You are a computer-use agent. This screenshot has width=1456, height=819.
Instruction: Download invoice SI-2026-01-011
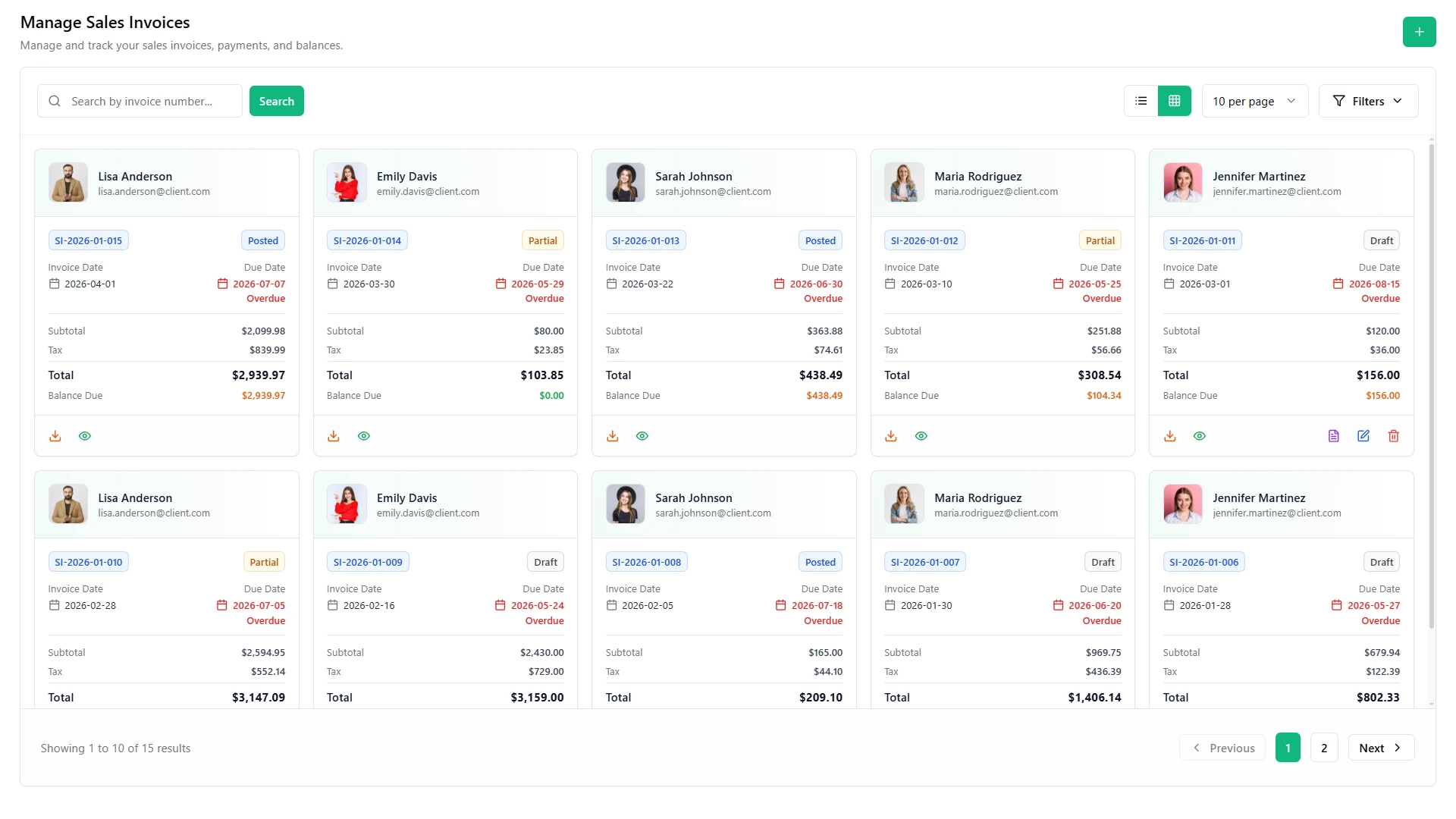click(x=1170, y=436)
